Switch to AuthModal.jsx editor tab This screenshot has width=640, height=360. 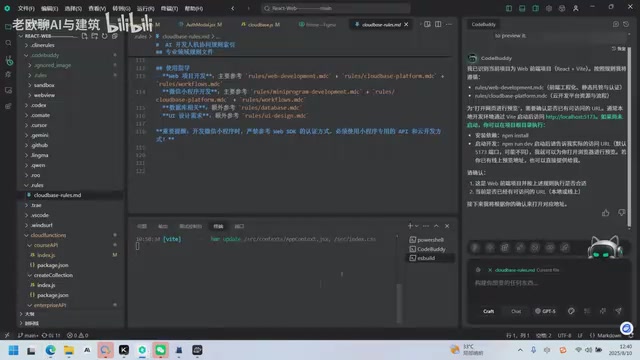(200, 24)
